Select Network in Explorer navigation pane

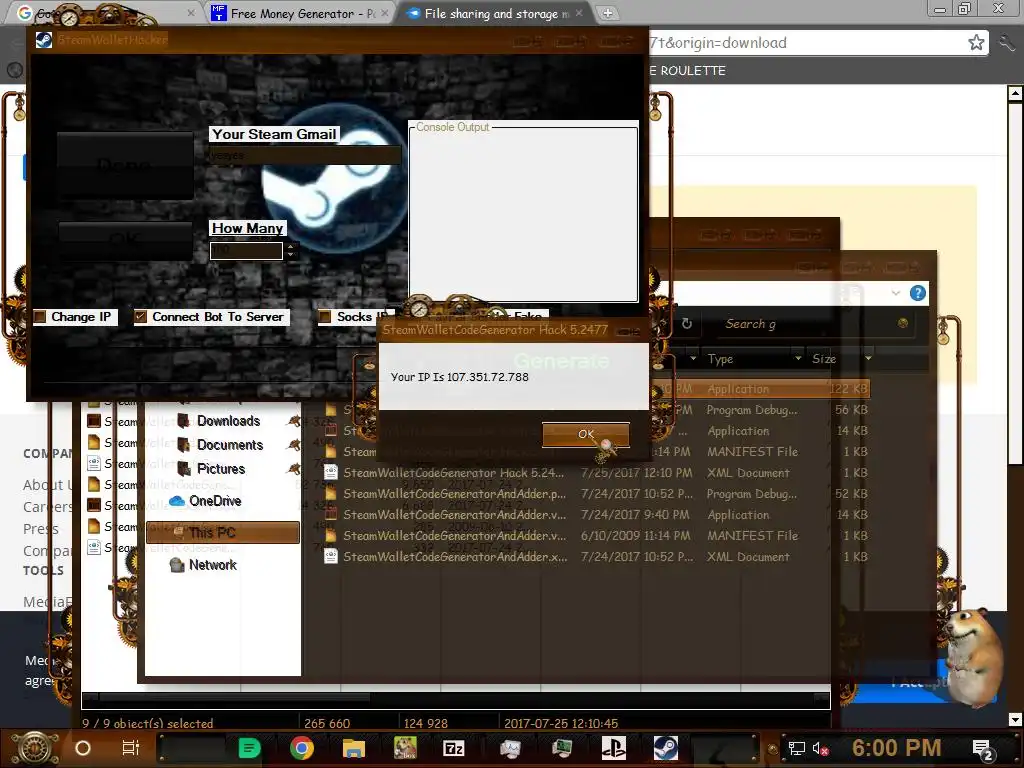click(203, 565)
